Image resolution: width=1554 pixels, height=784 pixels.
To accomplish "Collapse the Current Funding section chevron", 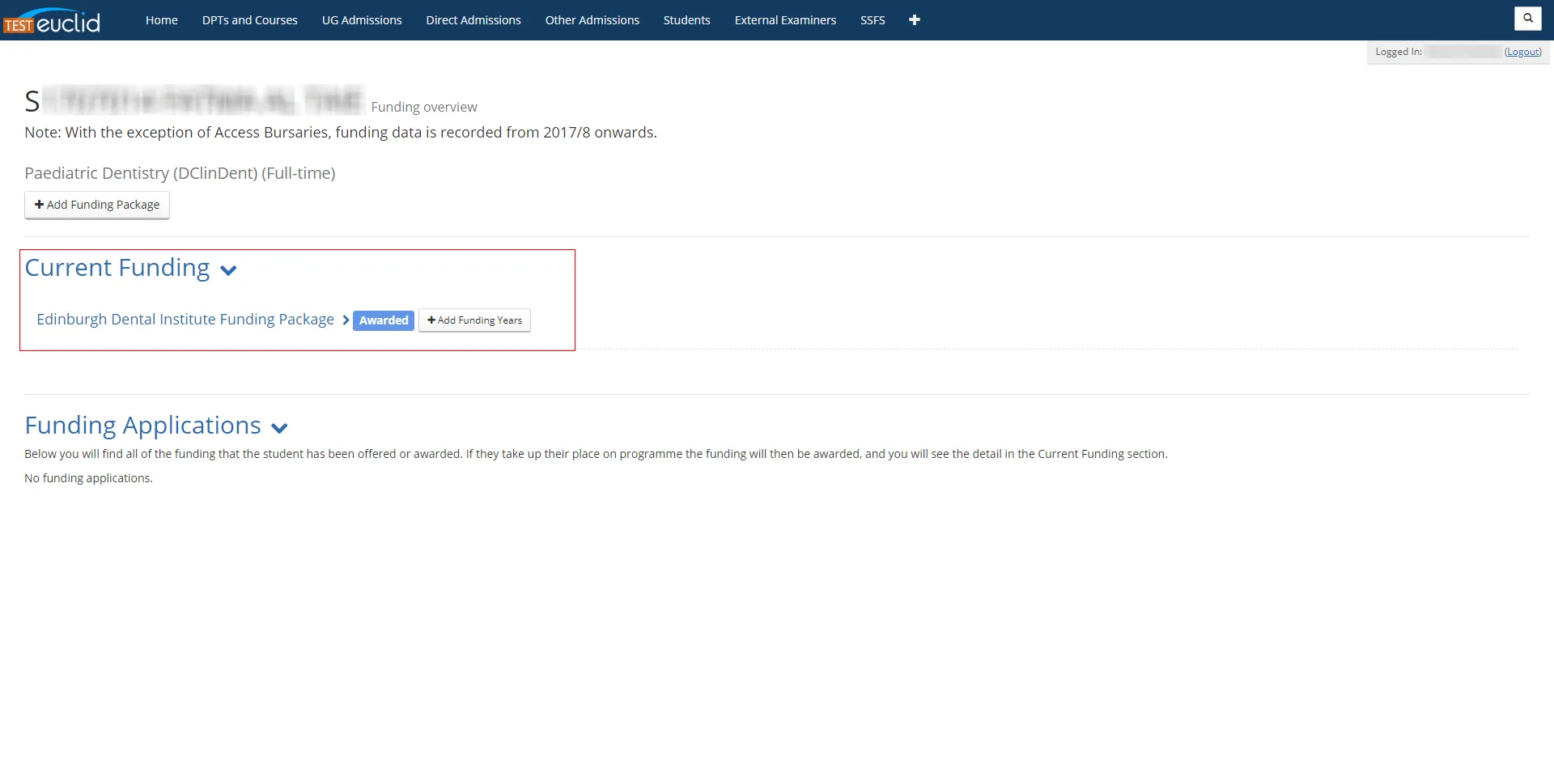I will coord(228,270).
